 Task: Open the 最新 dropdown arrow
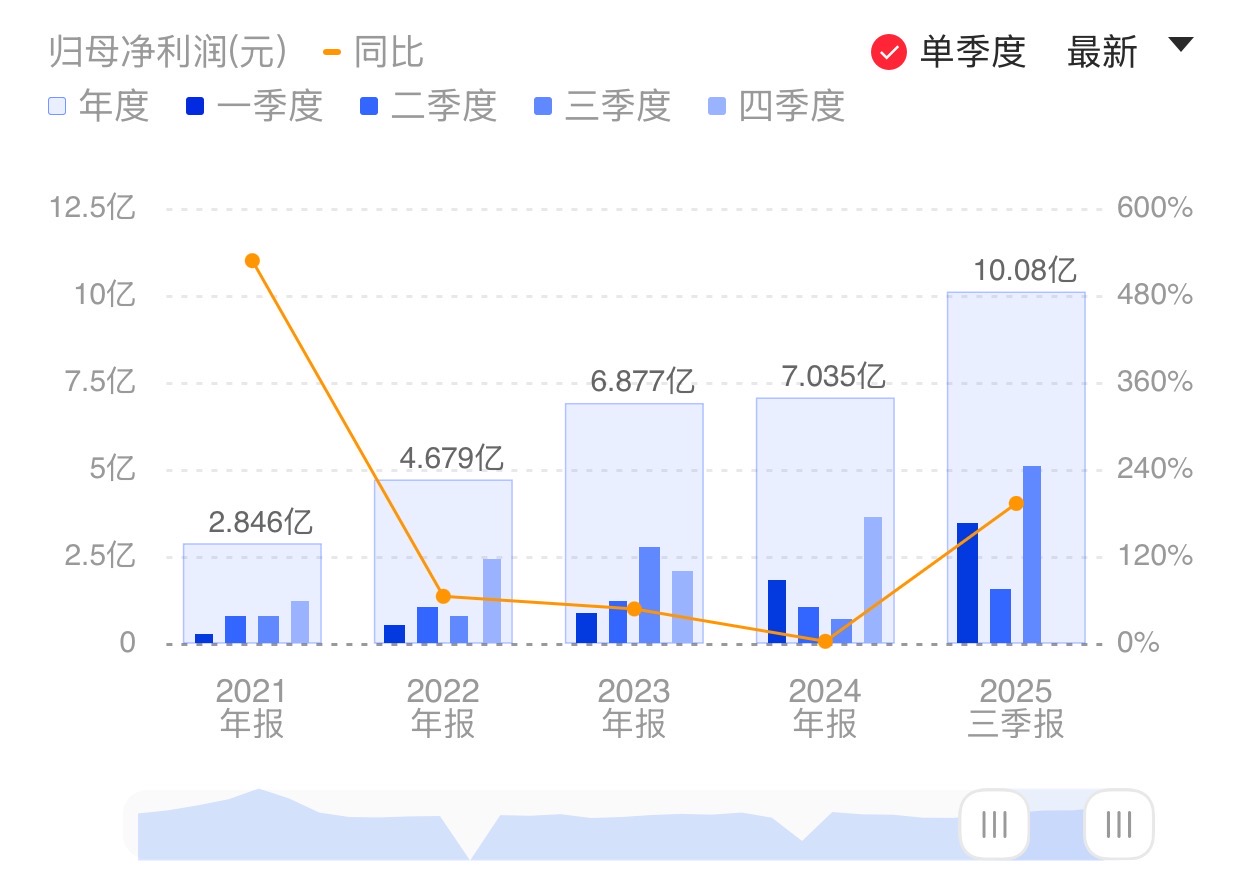(1181, 45)
